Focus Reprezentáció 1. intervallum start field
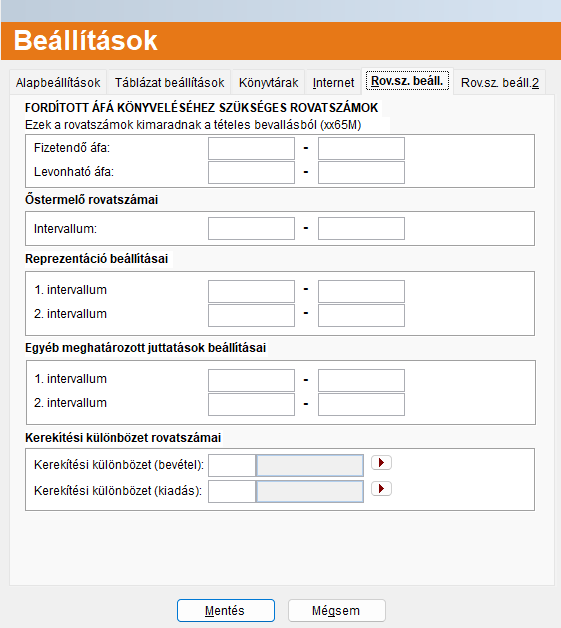Screen dimensions: 561x628 [x=251, y=291]
